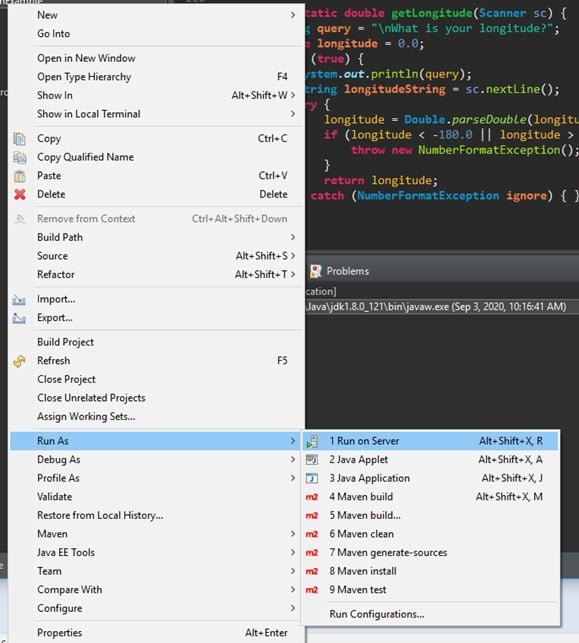Click the m2 icon beside Maven install
Viewport: 579px width, 643px height.
[x=312, y=571]
